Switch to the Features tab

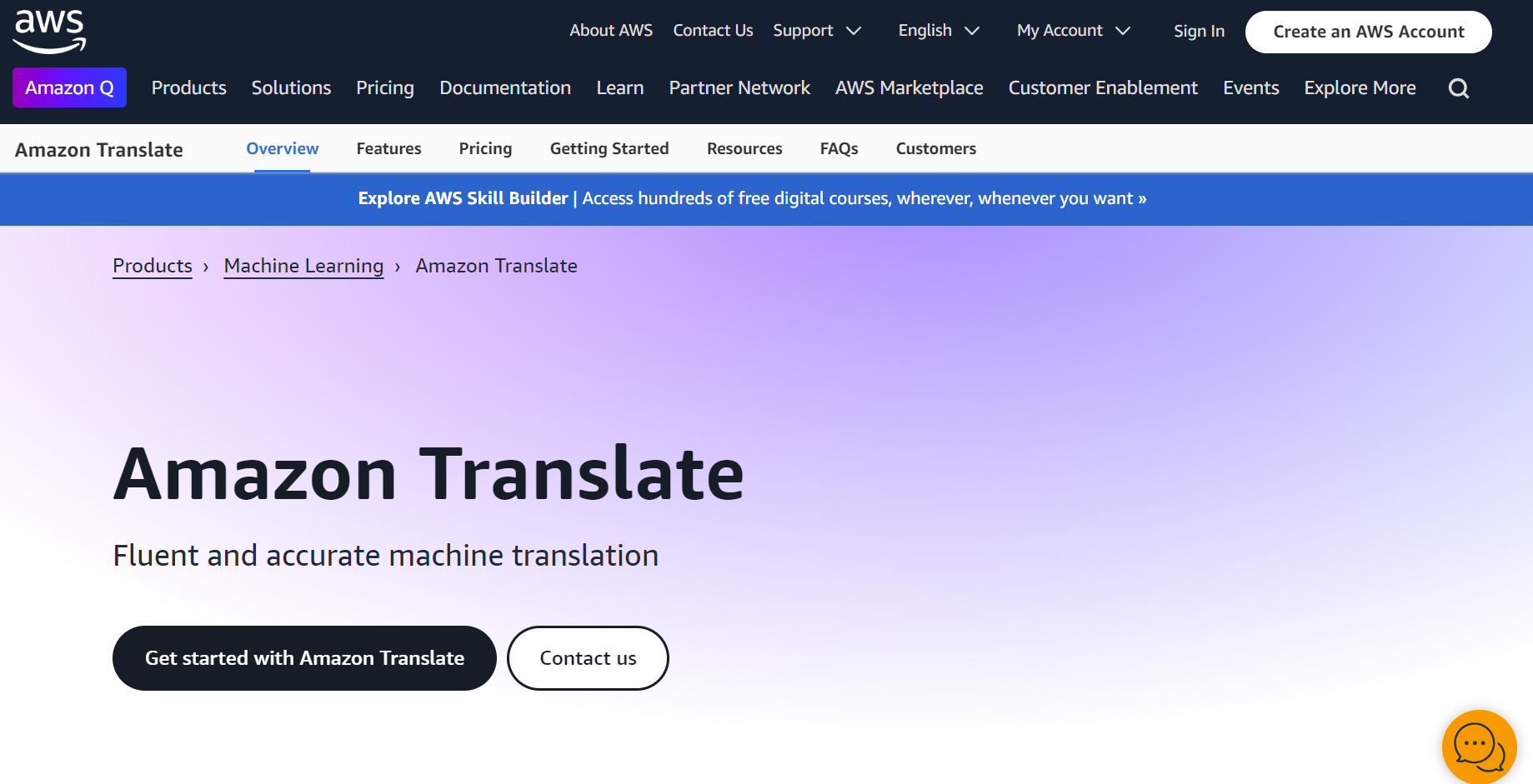tap(388, 148)
